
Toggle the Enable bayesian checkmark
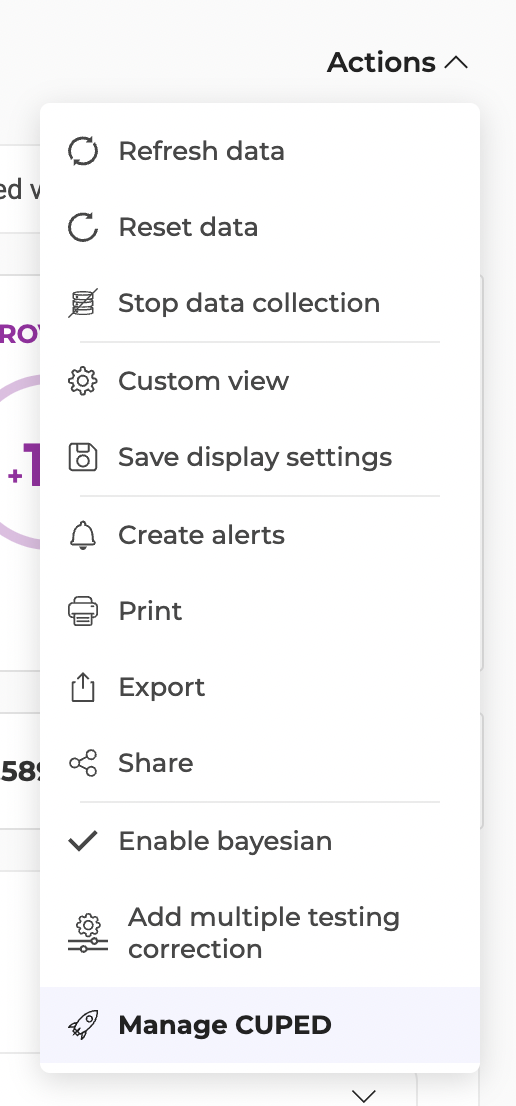tap(83, 841)
